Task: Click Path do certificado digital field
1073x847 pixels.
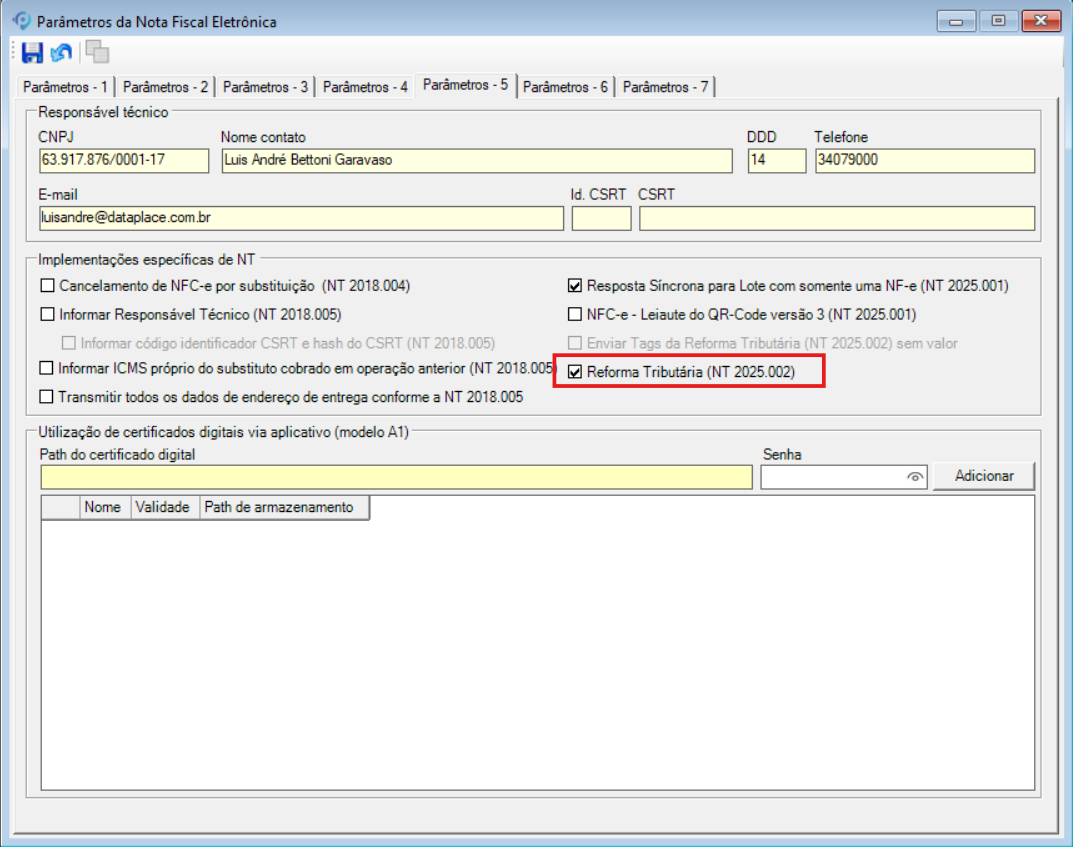Action: click(396, 477)
